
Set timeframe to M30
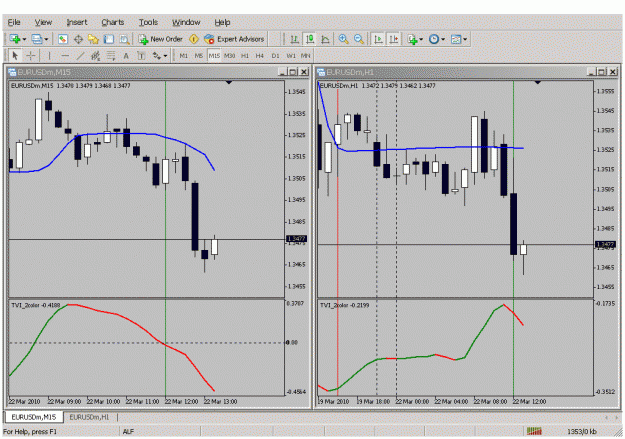tap(230, 56)
